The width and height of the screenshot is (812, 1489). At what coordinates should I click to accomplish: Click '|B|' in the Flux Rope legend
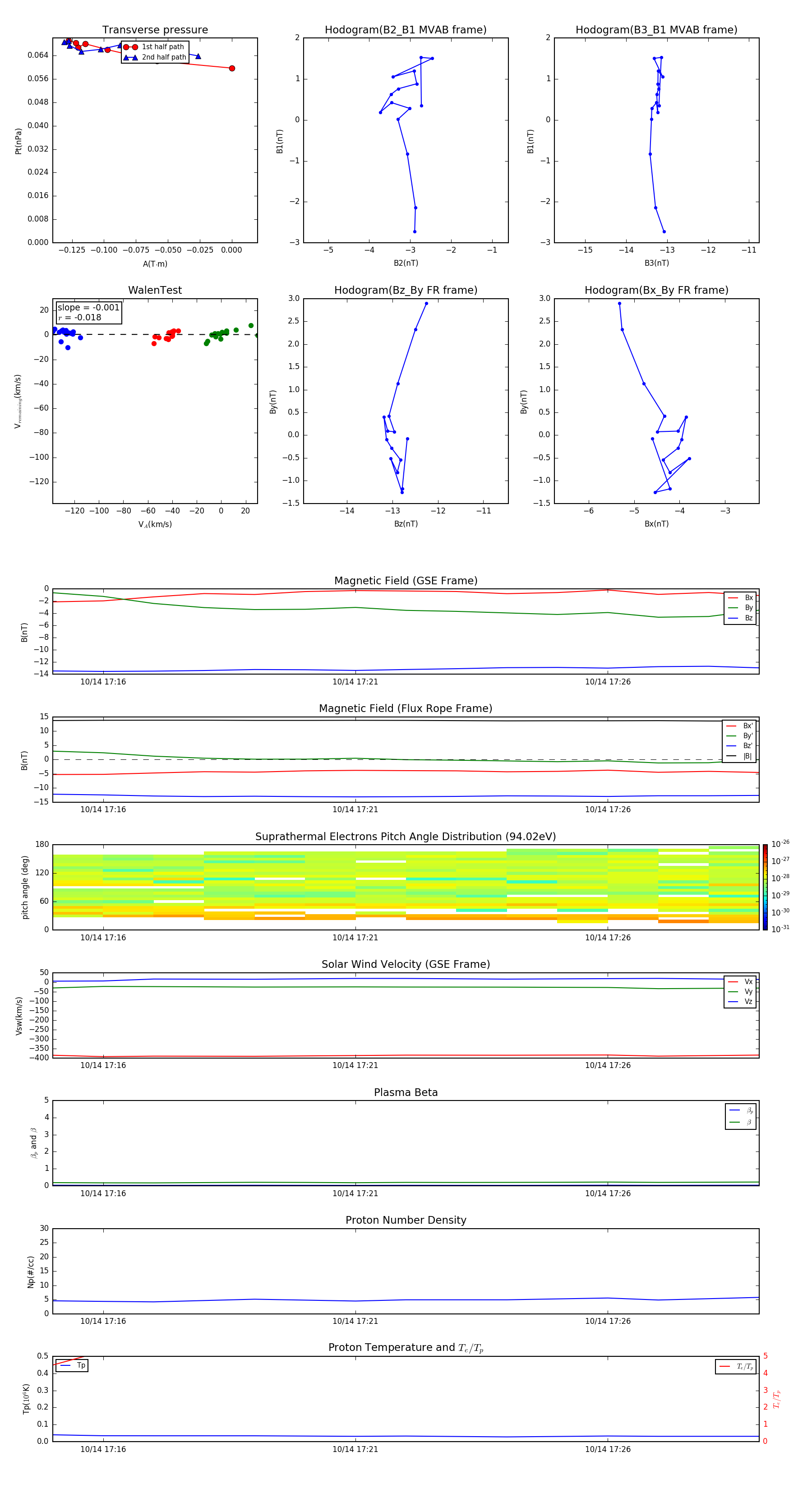[x=740, y=756]
